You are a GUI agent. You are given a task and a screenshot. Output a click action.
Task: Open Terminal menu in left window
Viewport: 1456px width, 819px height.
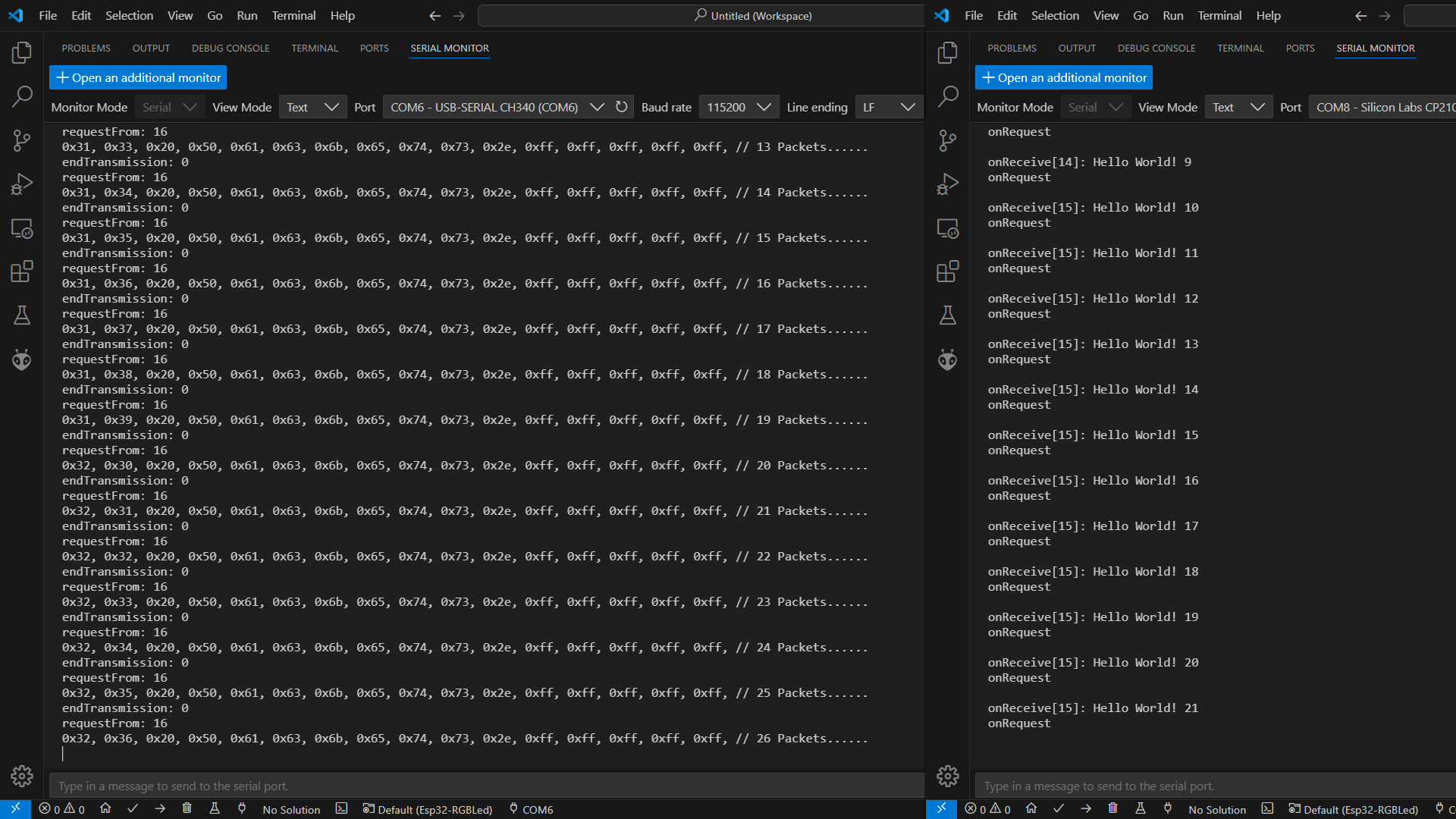293,16
